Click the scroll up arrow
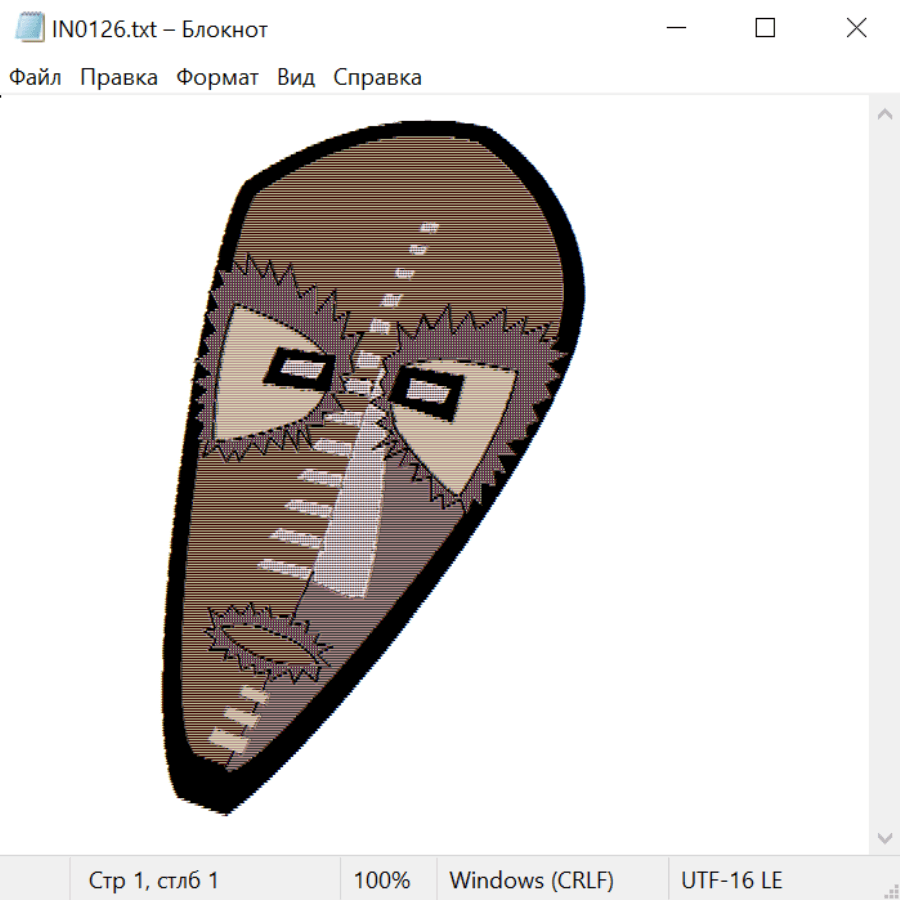Viewport: 900px width, 900px height. pos(884,114)
